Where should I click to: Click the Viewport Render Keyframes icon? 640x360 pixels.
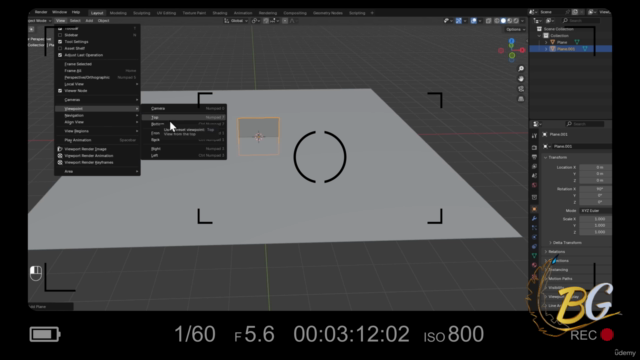[x=60, y=162]
